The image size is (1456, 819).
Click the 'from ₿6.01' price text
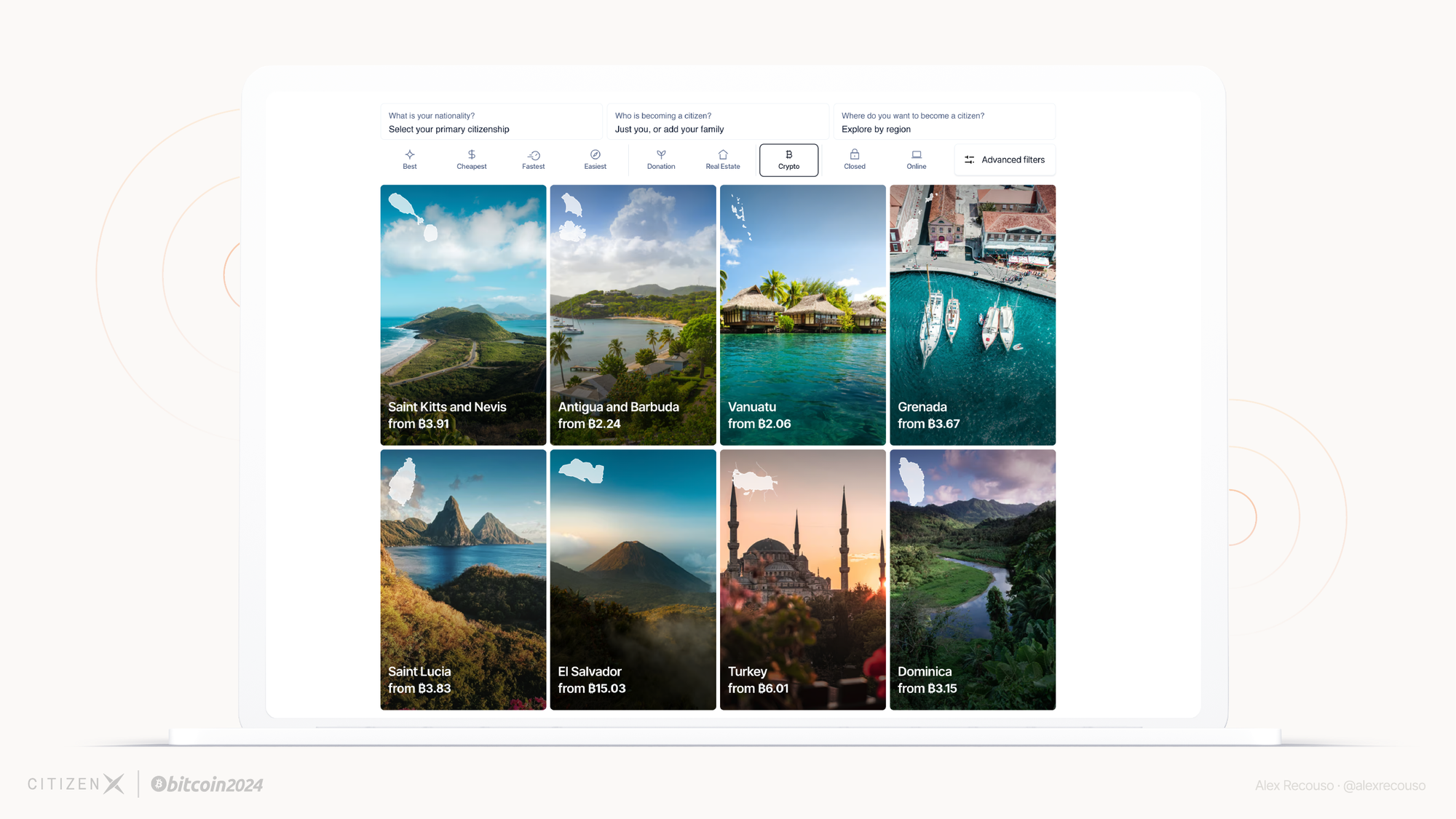[759, 688]
